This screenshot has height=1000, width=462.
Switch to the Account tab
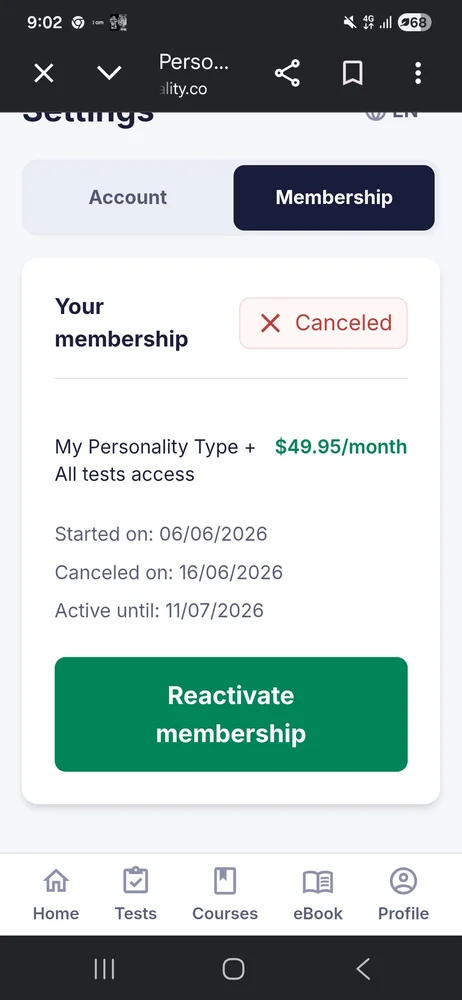click(x=128, y=197)
